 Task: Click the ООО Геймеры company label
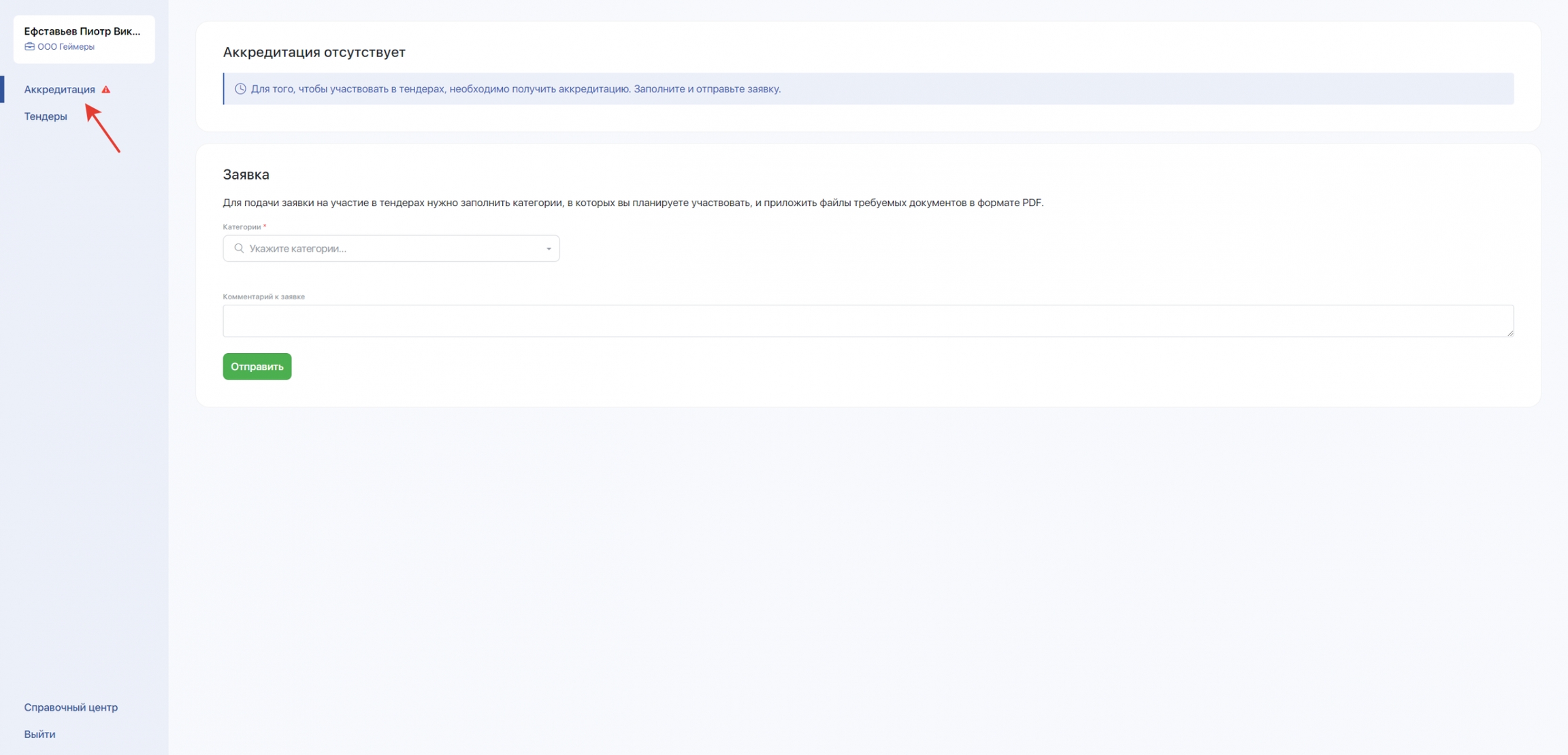66,47
